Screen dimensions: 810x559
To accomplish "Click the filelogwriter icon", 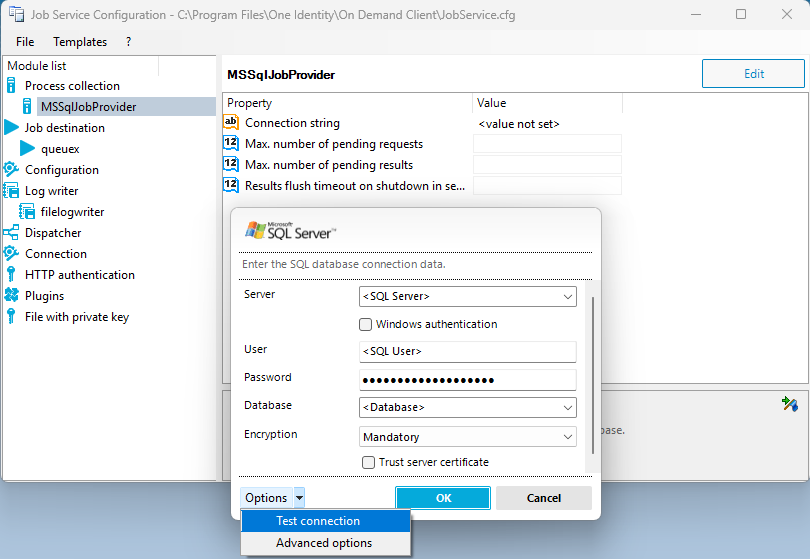I will tap(27, 212).
